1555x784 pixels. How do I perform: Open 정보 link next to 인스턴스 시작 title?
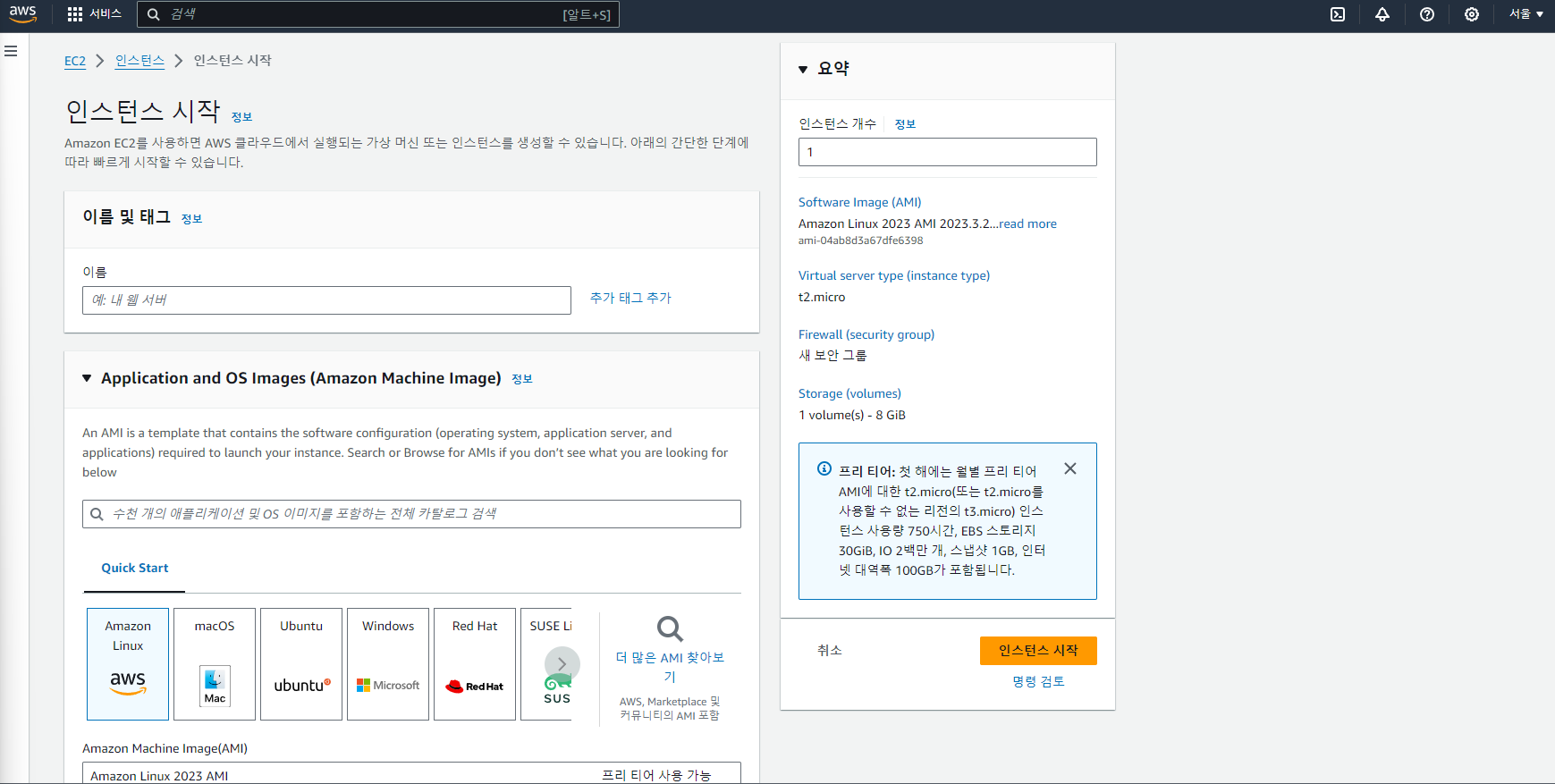(x=241, y=117)
